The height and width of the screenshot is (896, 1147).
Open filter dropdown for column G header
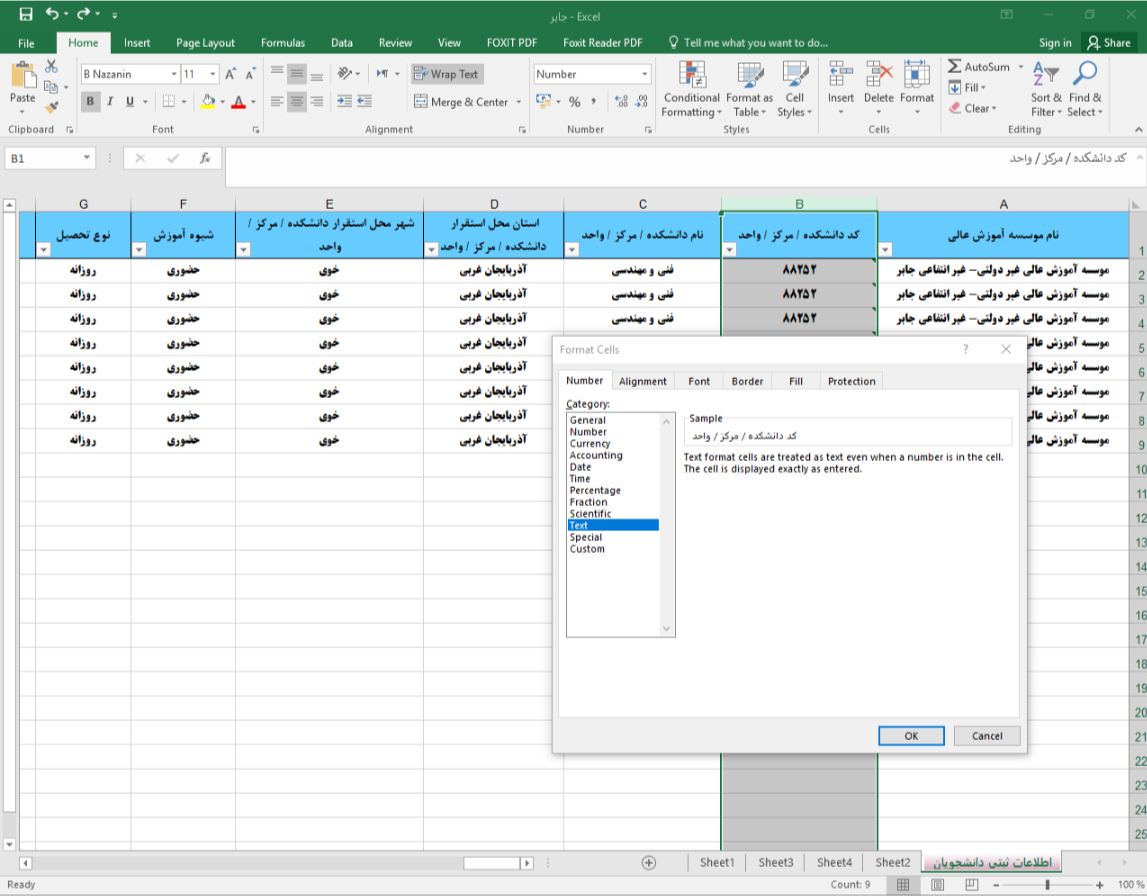(x=43, y=250)
